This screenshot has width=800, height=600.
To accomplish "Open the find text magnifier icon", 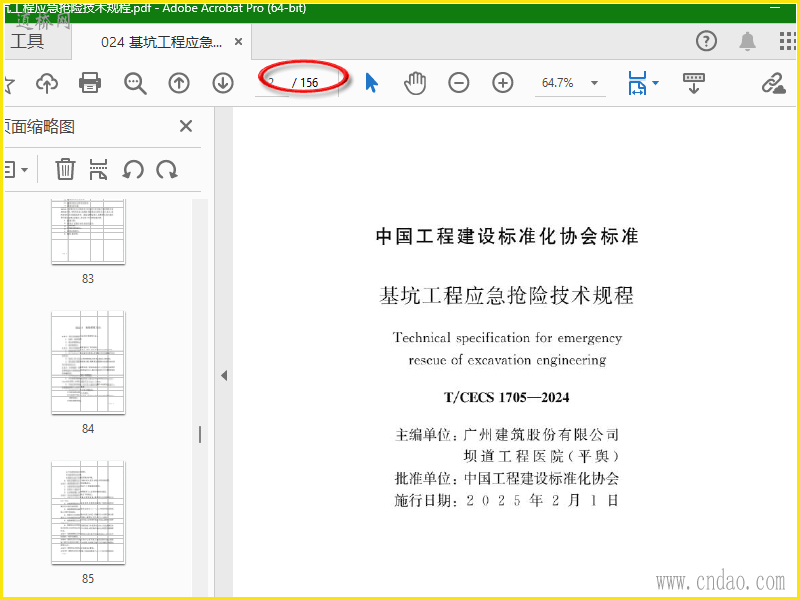I will tap(135, 83).
